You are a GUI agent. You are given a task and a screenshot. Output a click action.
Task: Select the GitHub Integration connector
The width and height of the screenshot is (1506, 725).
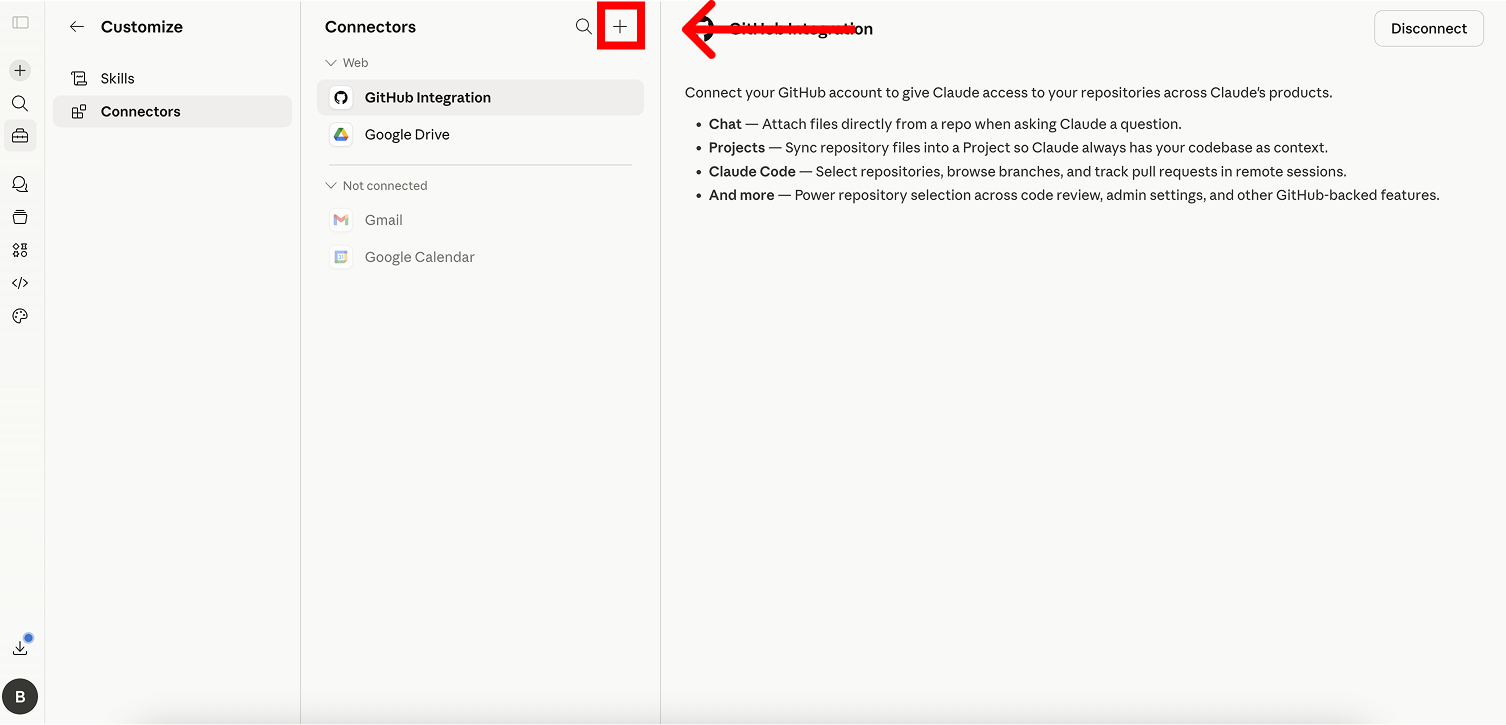[480, 98]
